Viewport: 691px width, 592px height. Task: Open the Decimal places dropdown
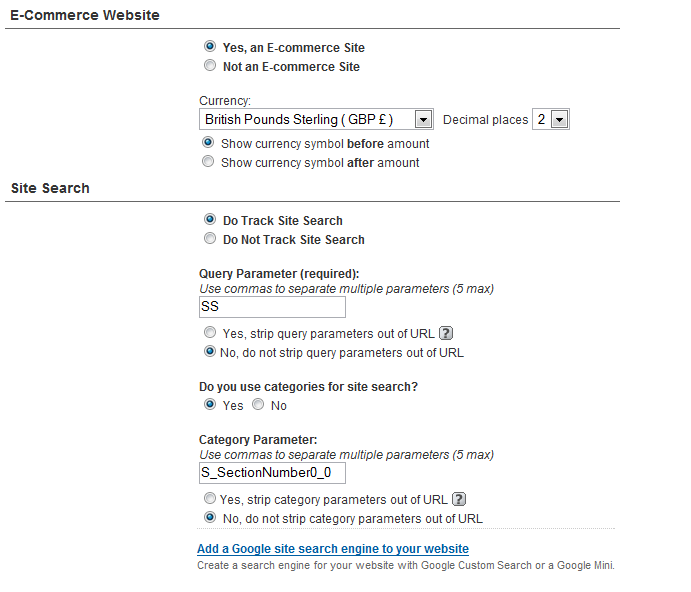tap(559, 120)
